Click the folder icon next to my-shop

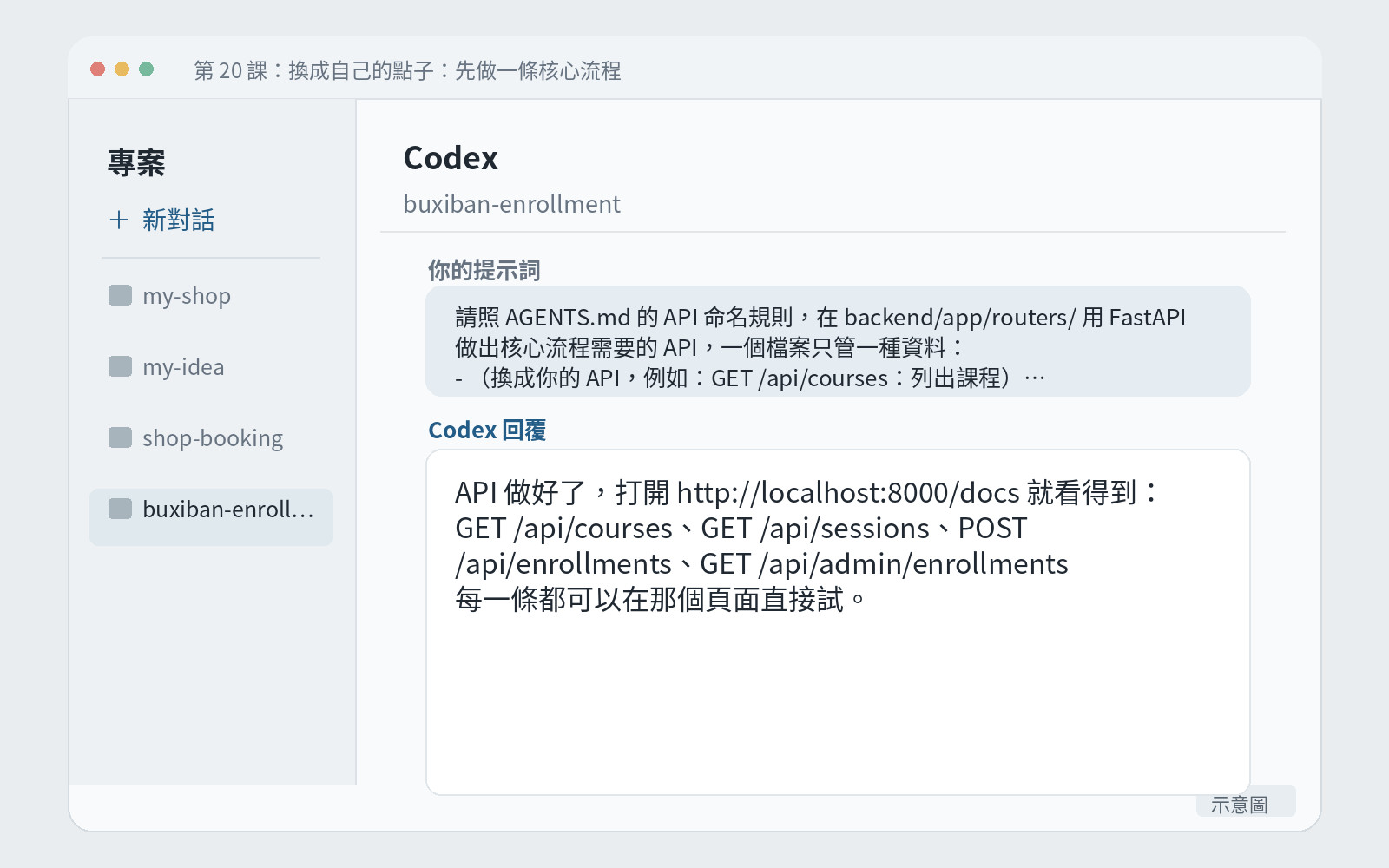pos(120,295)
